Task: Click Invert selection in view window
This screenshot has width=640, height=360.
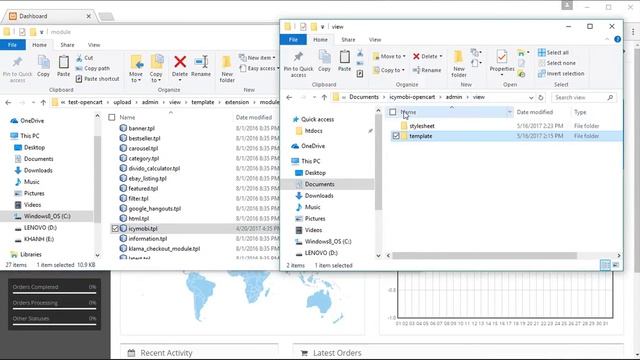Action: coord(561,74)
